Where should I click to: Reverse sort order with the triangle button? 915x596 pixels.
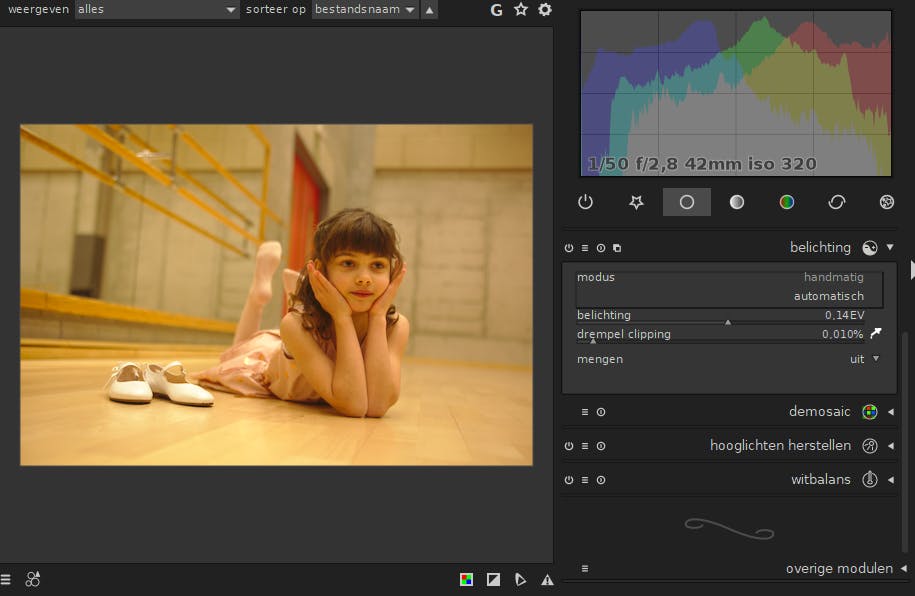[x=429, y=10]
